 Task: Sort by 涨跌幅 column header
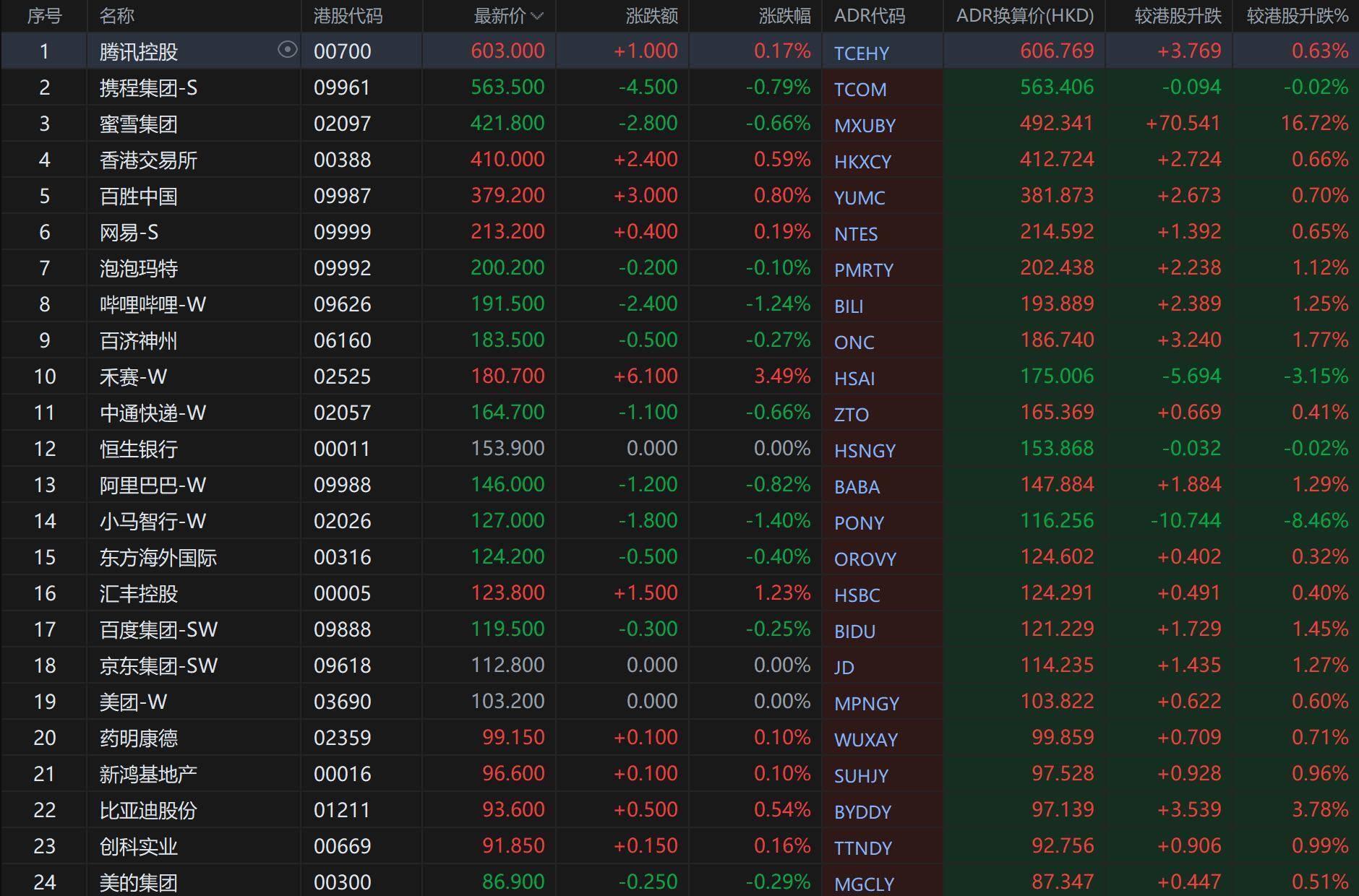point(784,16)
